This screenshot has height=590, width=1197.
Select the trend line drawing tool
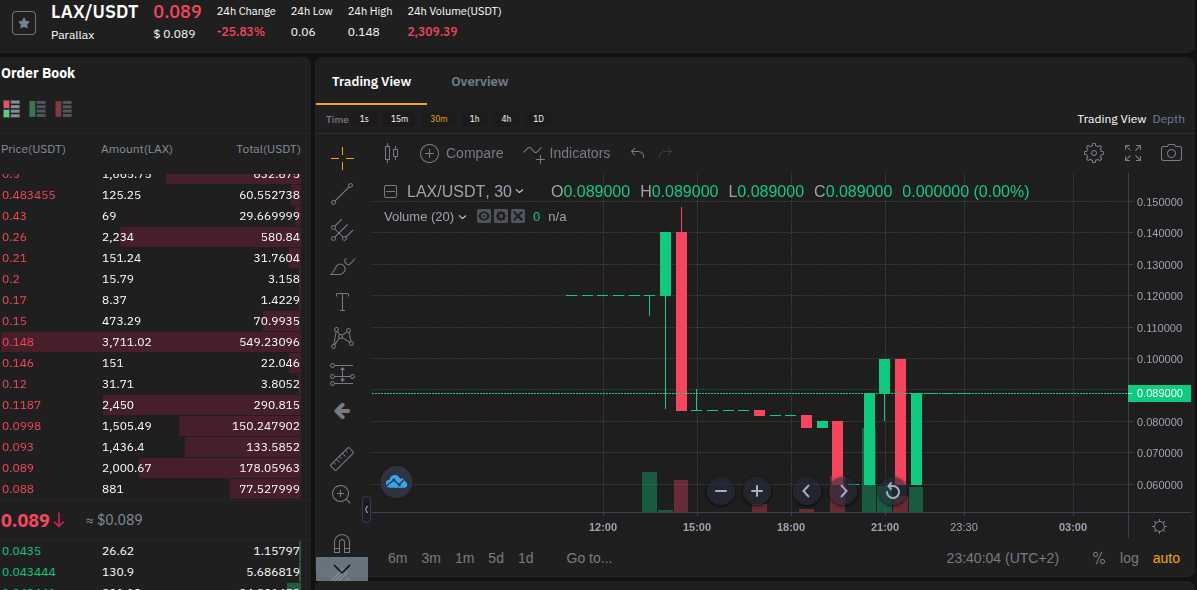342,194
